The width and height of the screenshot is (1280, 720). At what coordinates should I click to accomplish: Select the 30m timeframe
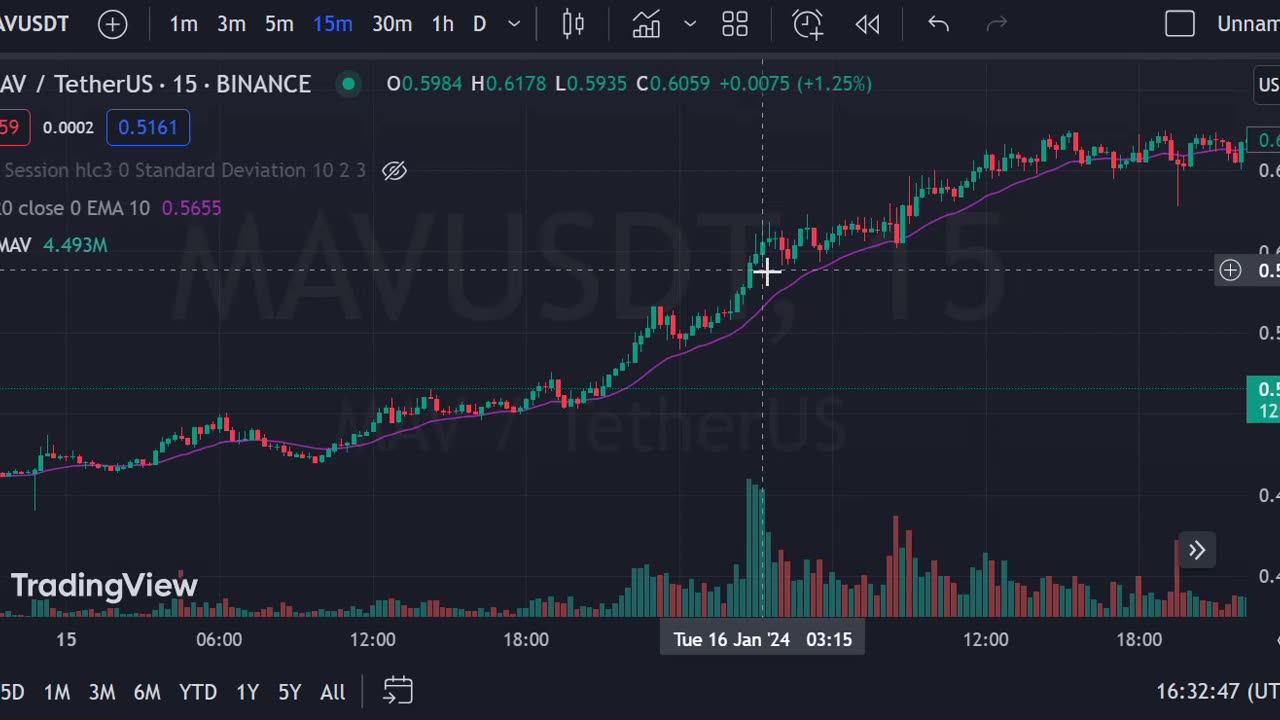click(x=392, y=24)
